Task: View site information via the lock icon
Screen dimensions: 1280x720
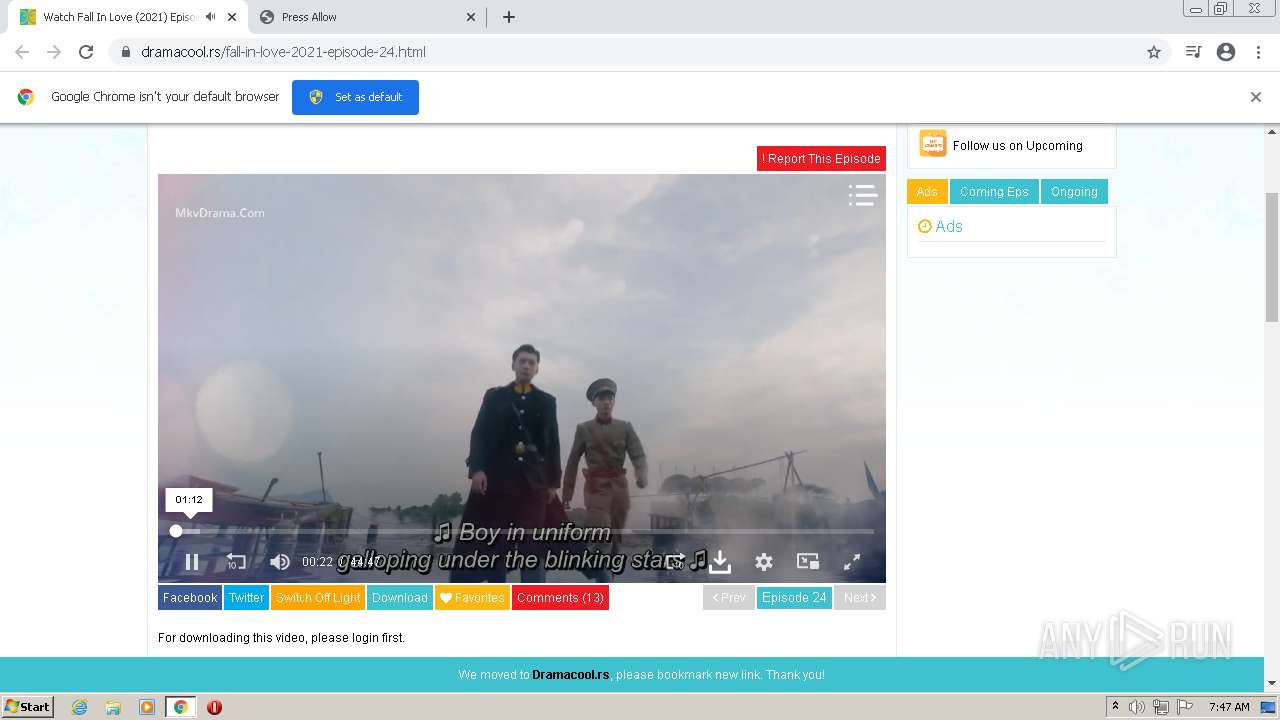Action: [x=125, y=52]
